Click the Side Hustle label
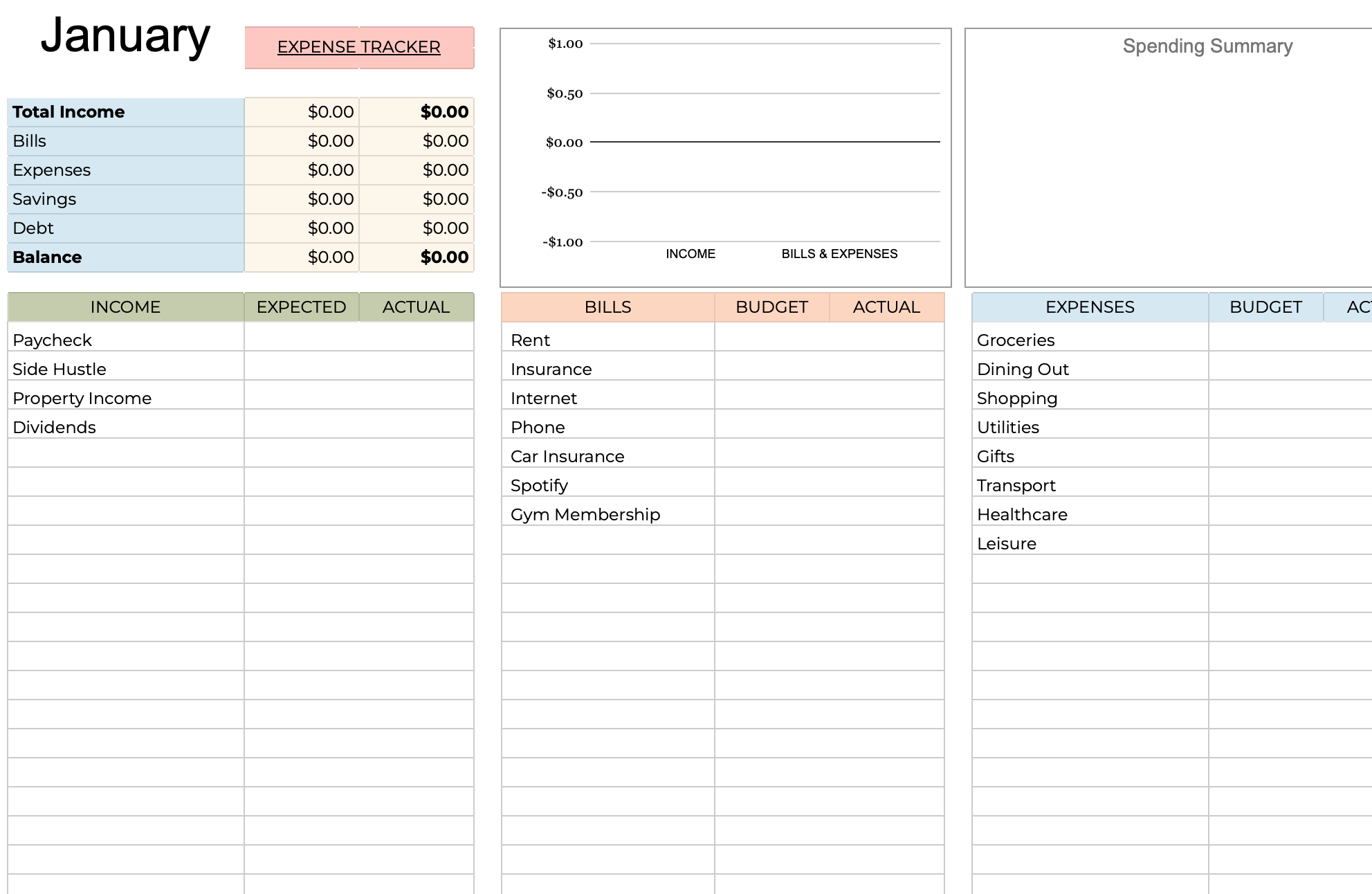 (x=59, y=369)
